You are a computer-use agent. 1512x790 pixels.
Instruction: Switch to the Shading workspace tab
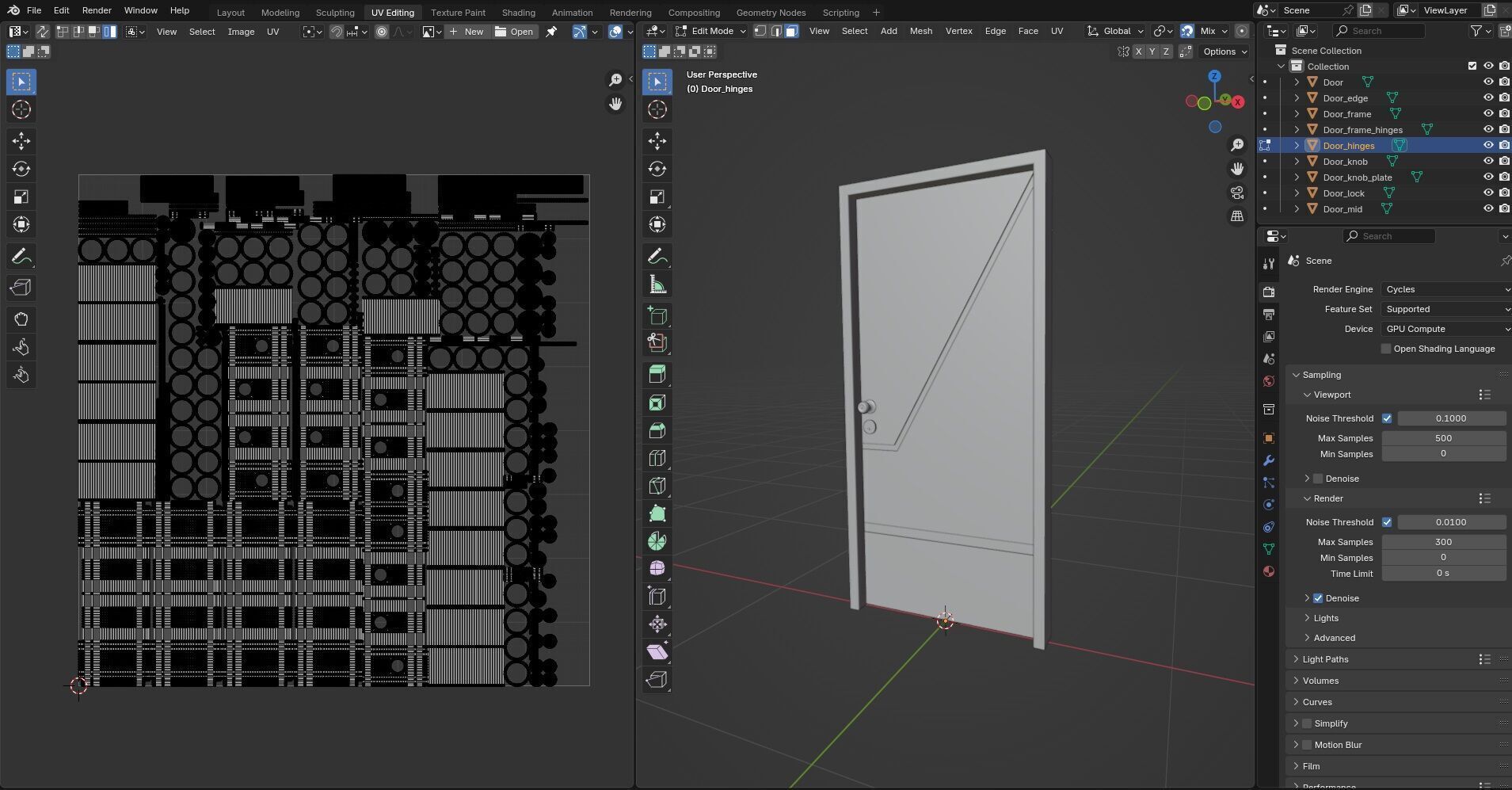coord(519,13)
